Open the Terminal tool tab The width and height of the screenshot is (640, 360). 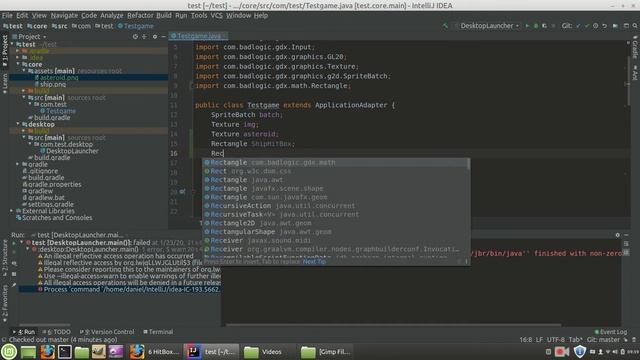pos(158,332)
